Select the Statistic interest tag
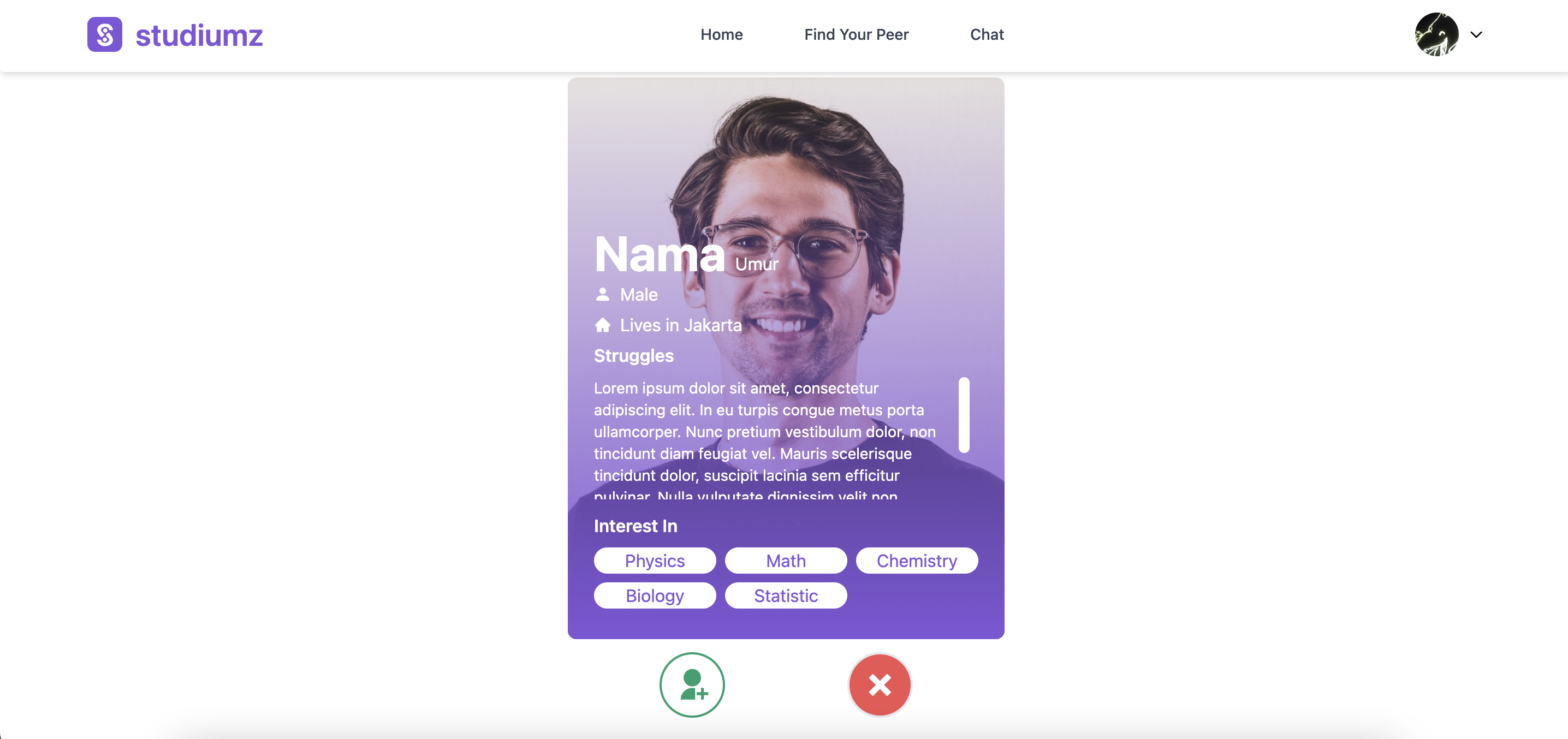1568x739 pixels. pyautogui.click(x=786, y=595)
